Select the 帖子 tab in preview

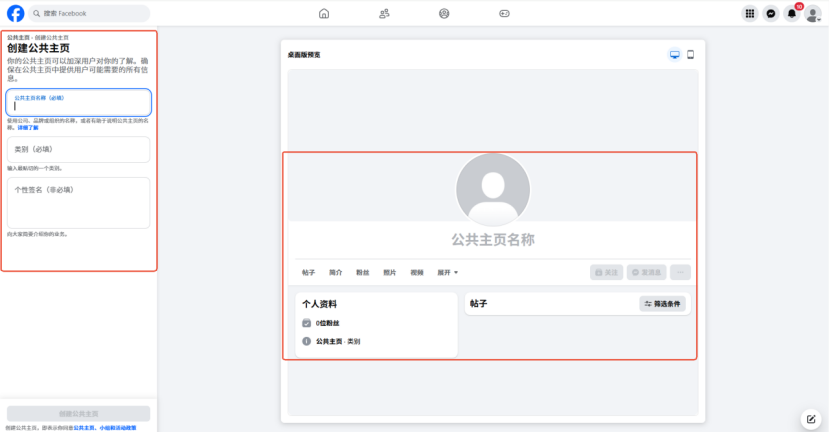point(309,272)
